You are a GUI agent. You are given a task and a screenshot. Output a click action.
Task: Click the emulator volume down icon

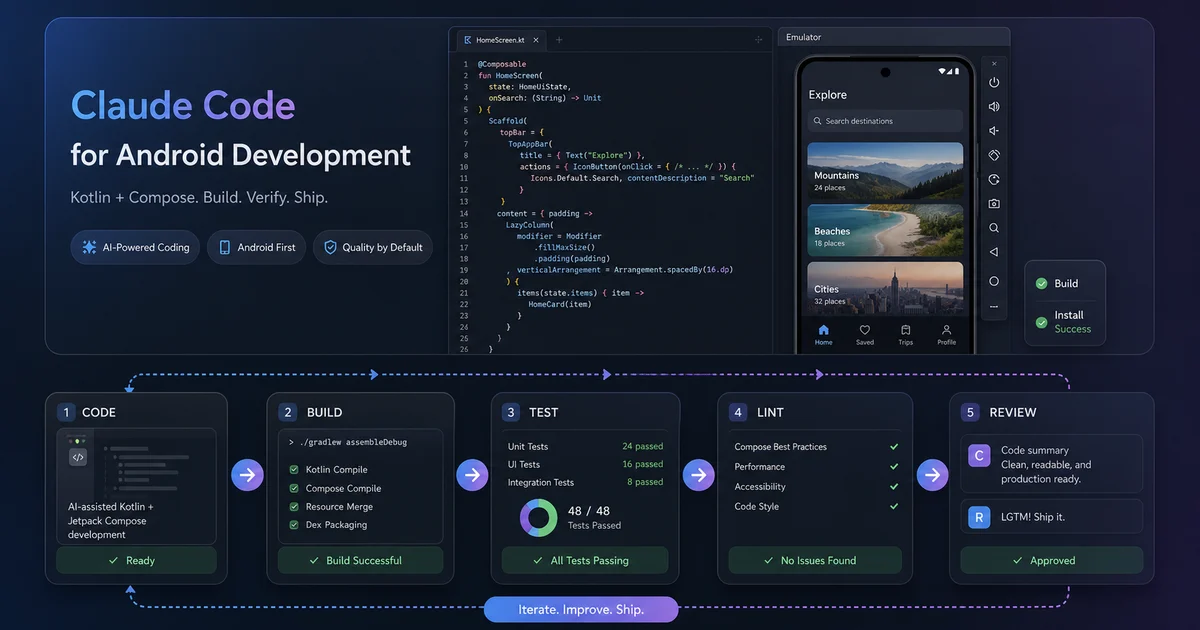[x=994, y=131]
